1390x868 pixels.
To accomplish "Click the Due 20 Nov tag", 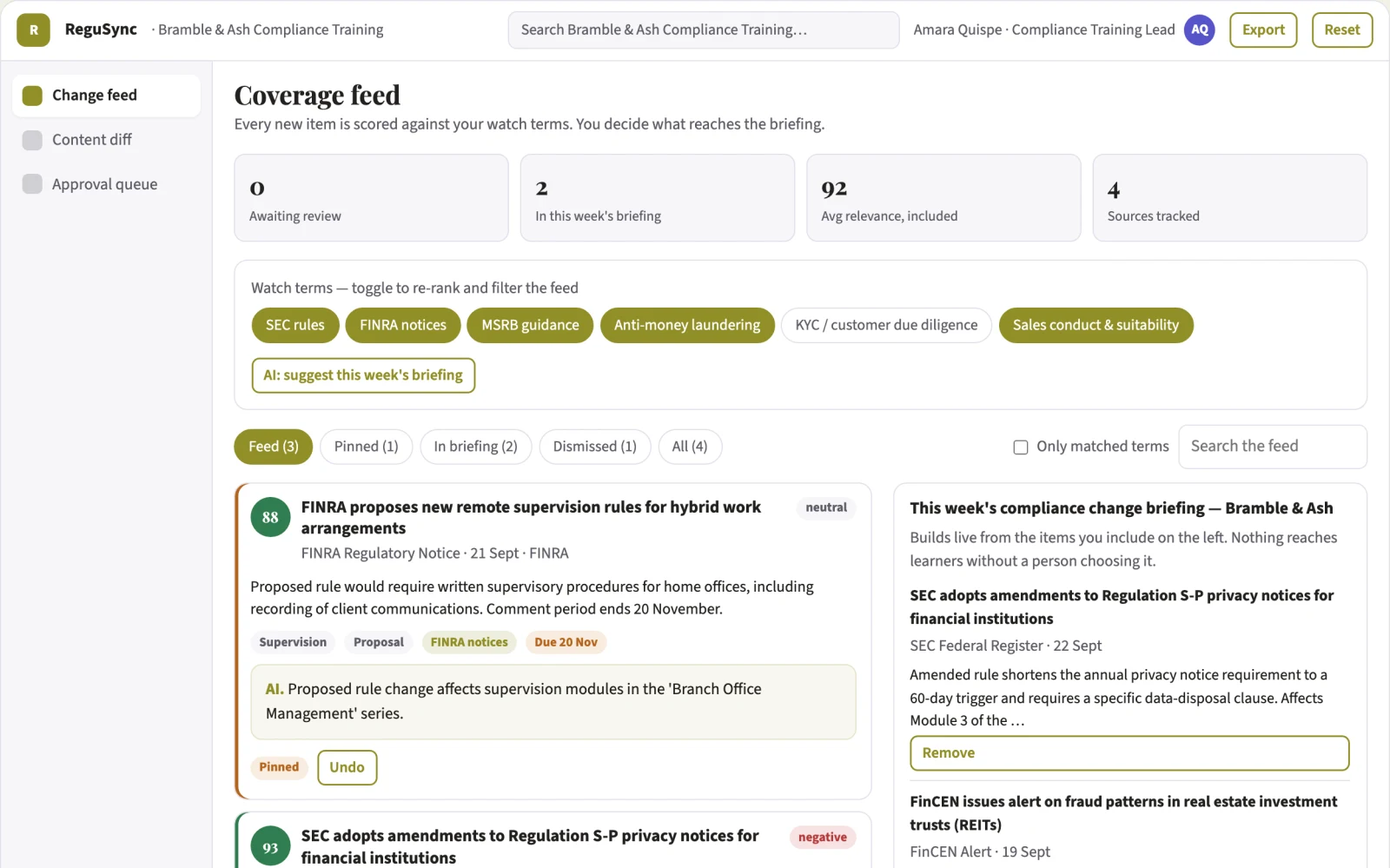I will [x=566, y=642].
